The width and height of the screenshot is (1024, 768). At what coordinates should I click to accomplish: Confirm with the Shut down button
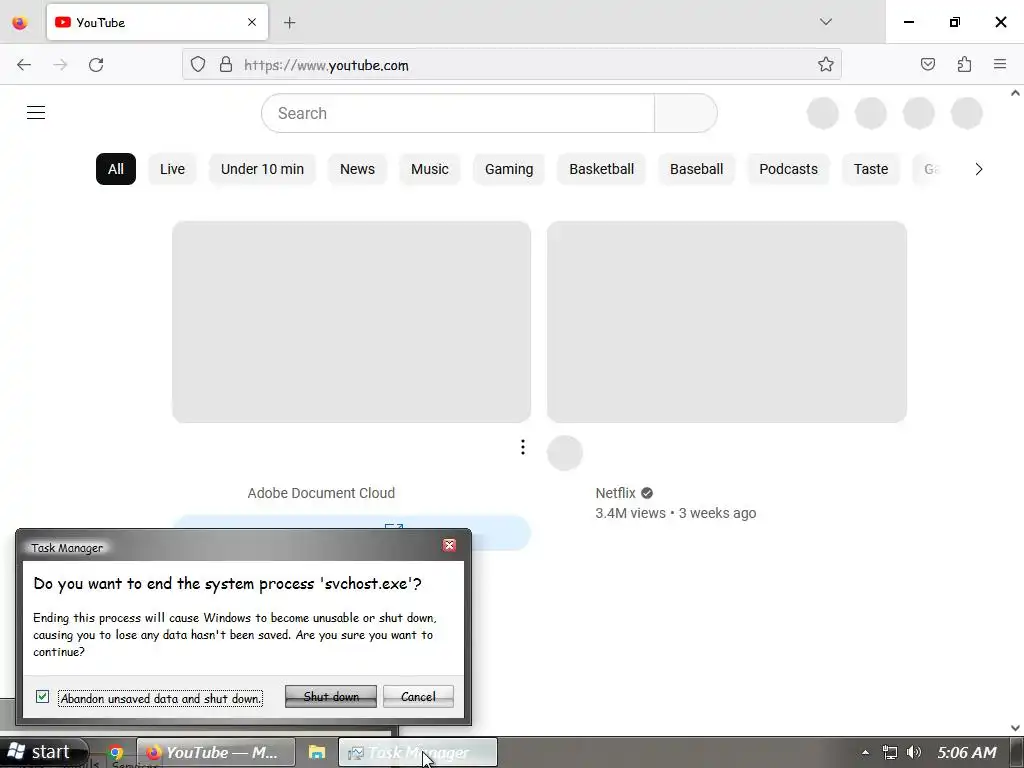[331, 697]
